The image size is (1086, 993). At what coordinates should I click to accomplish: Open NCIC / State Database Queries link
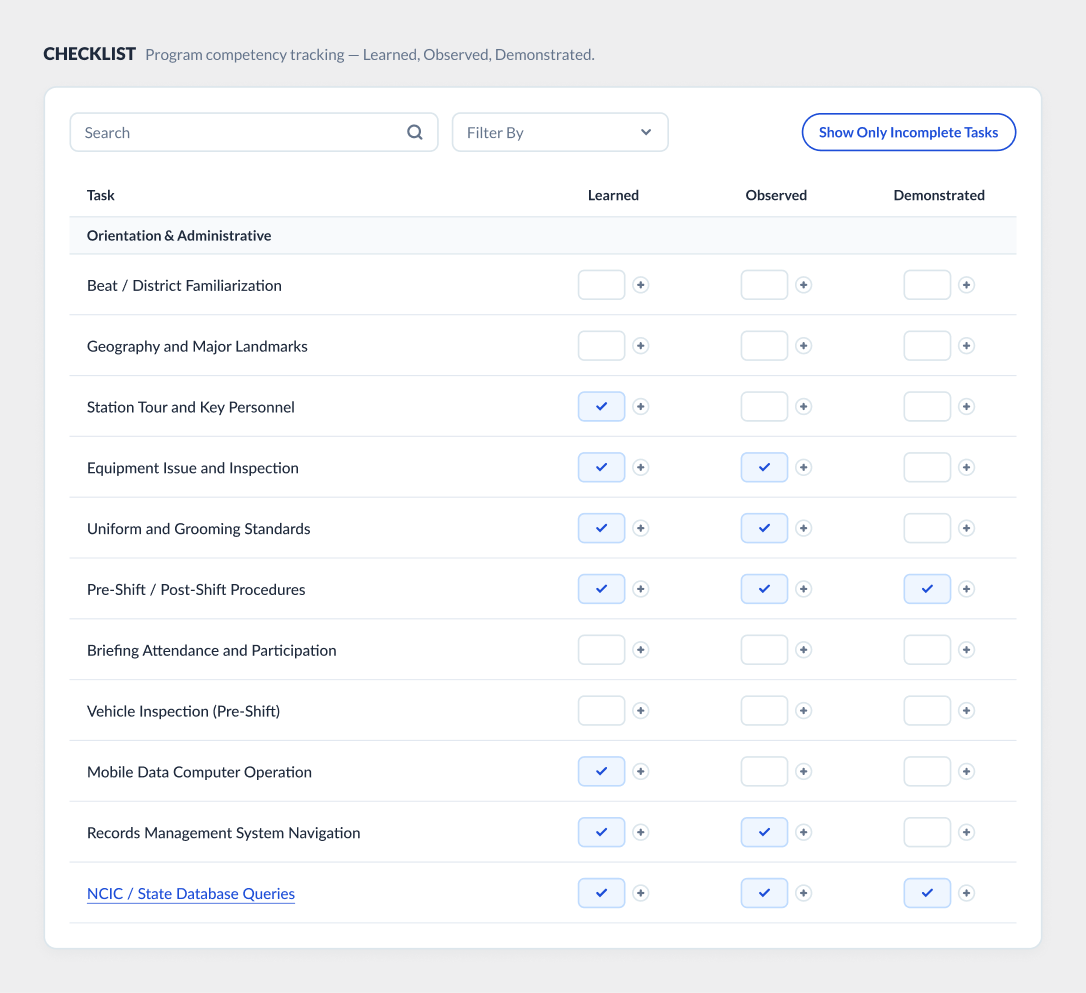pyautogui.click(x=190, y=893)
